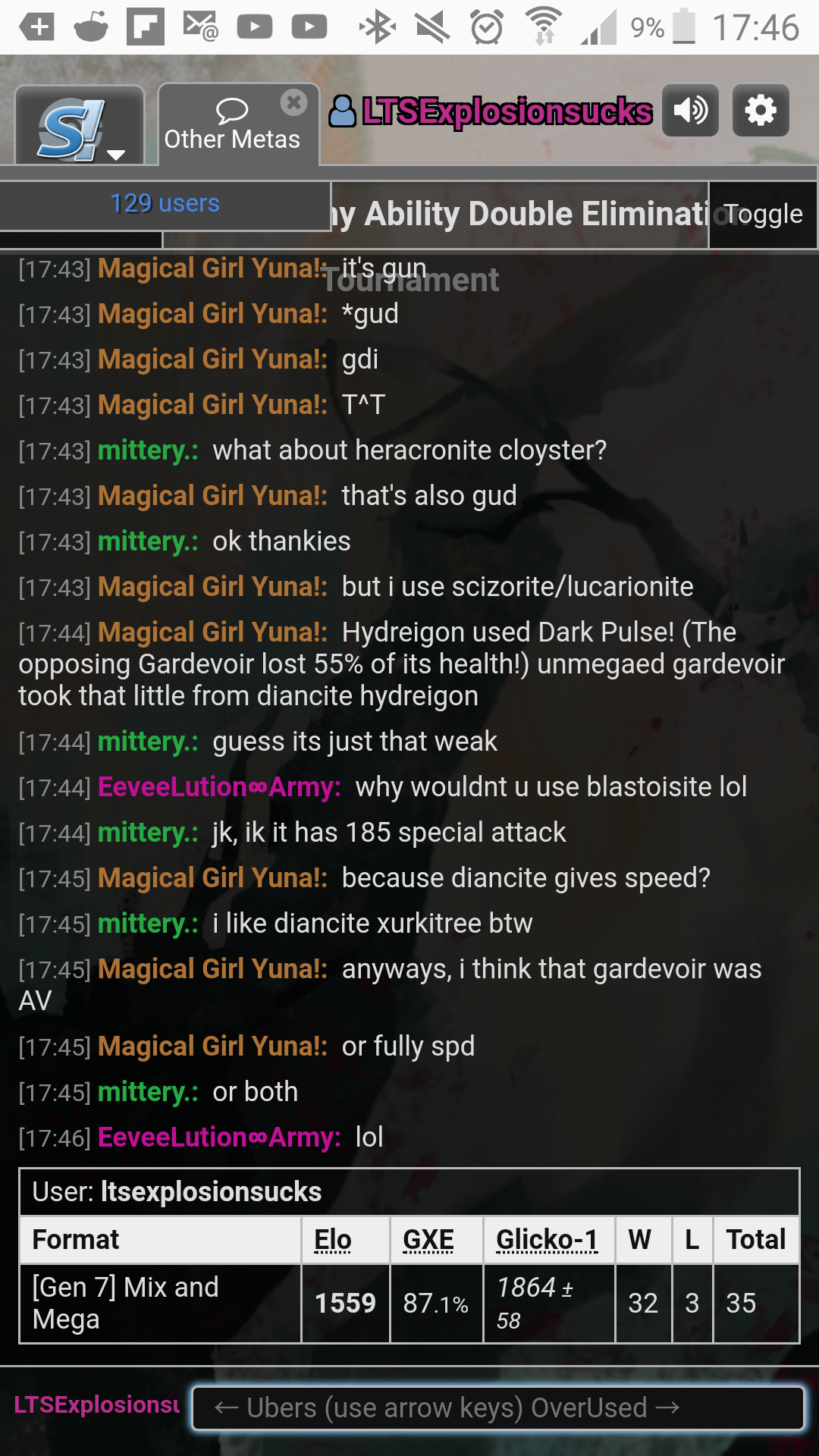Show the 129 users list
The width and height of the screenshot is (819, 1456).
(x=165, y=204)
